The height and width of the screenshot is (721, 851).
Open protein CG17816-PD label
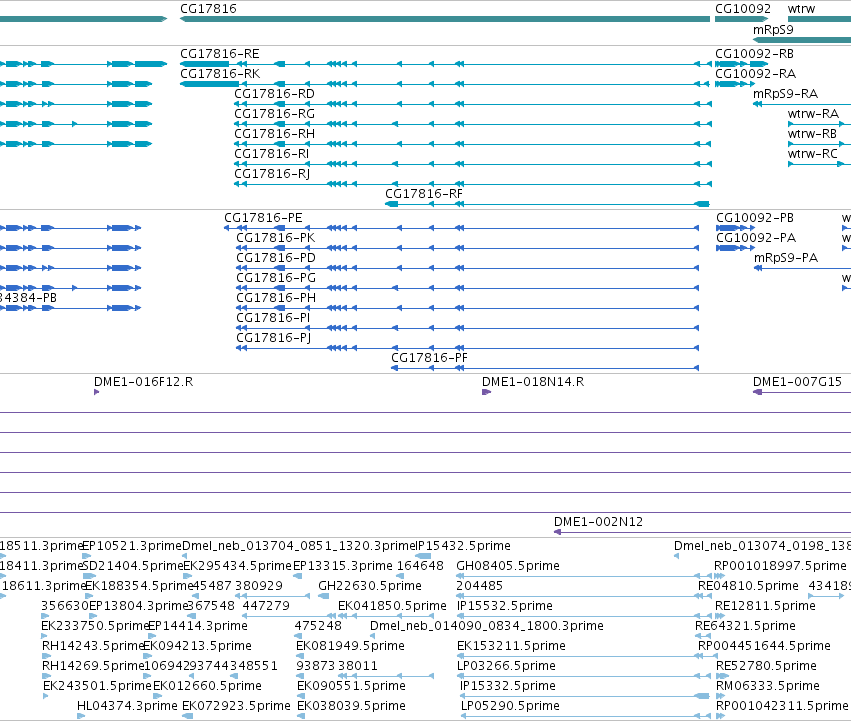pyautogui.click(x=276, y=258)
